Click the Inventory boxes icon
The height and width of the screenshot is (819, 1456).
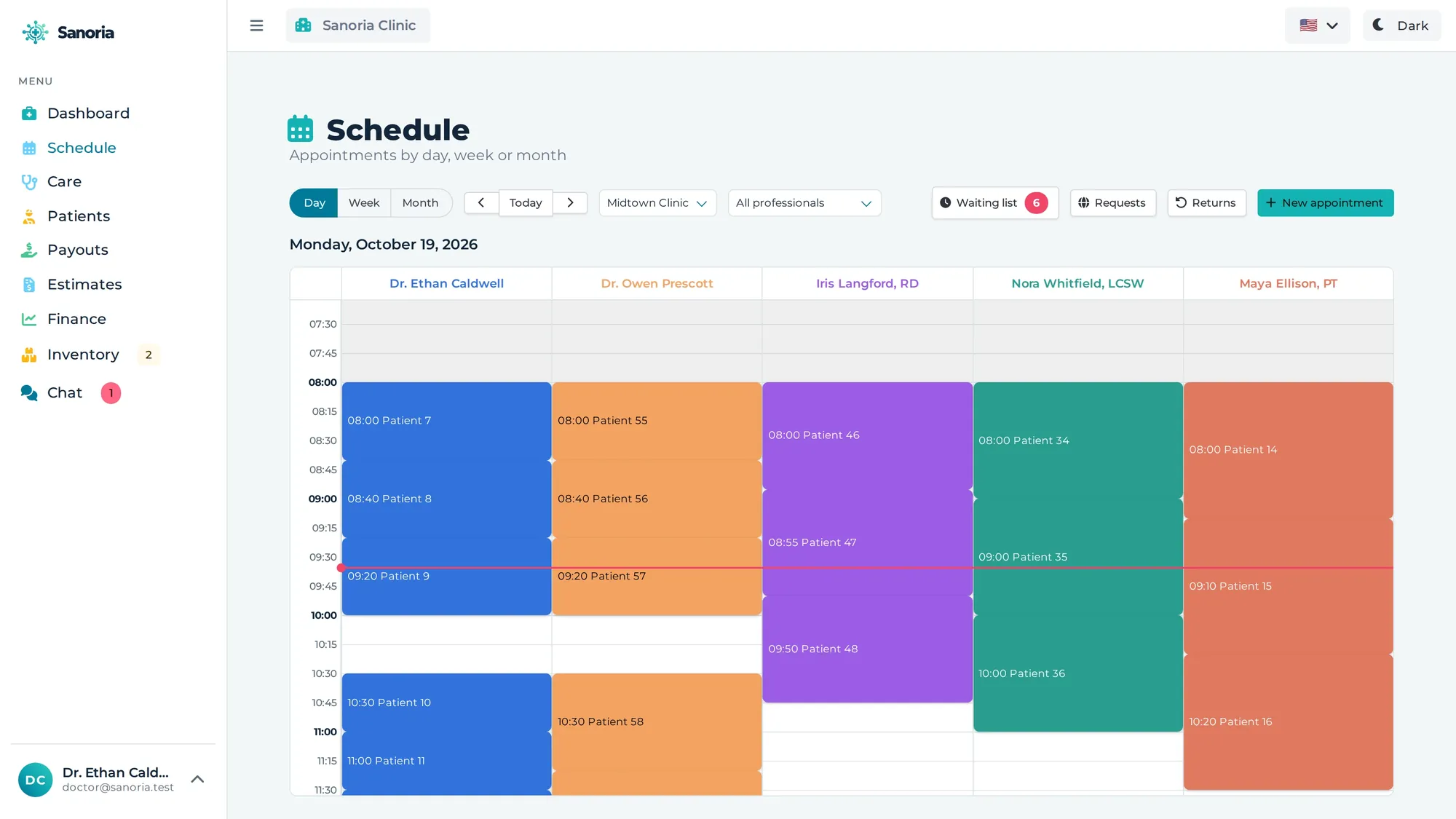point(29,355)
